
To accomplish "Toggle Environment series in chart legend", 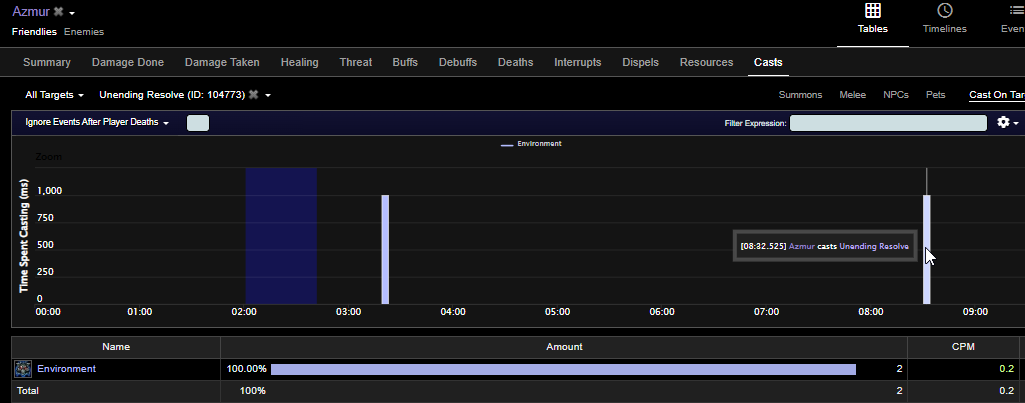I will (531, 144).
